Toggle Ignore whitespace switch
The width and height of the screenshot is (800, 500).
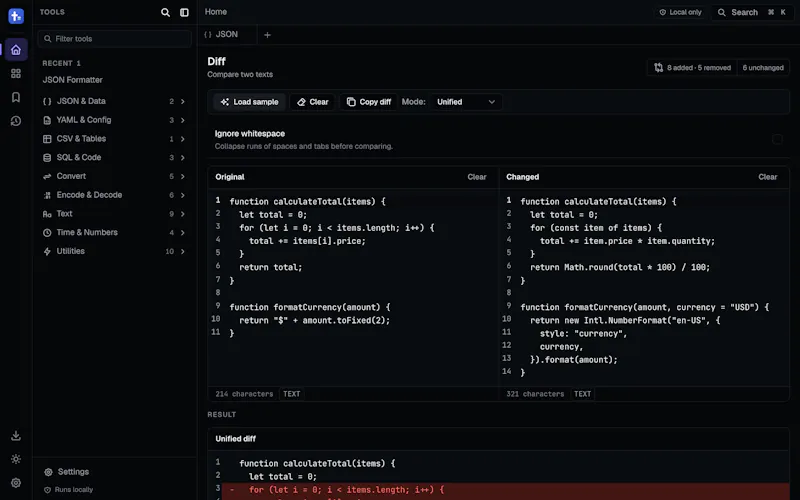click(777, 139)
